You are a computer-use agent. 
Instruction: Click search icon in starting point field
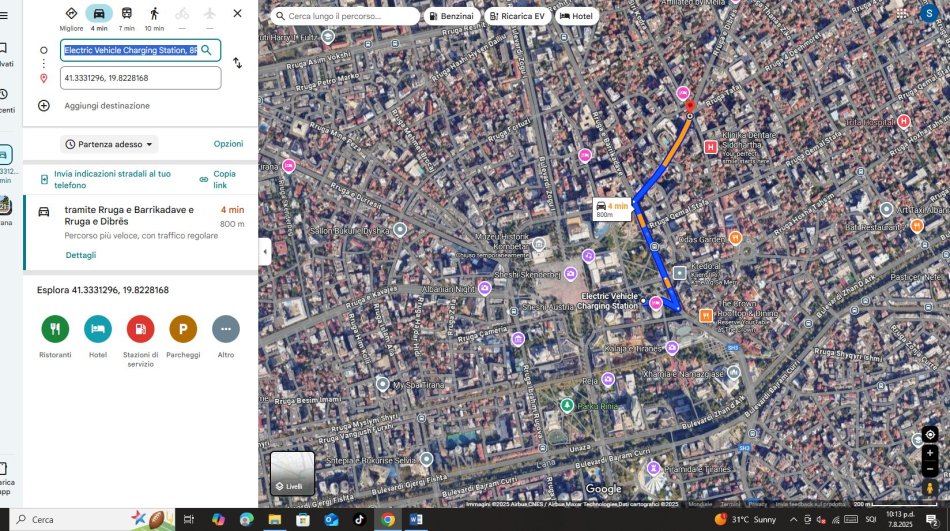[x=207, y=50]
